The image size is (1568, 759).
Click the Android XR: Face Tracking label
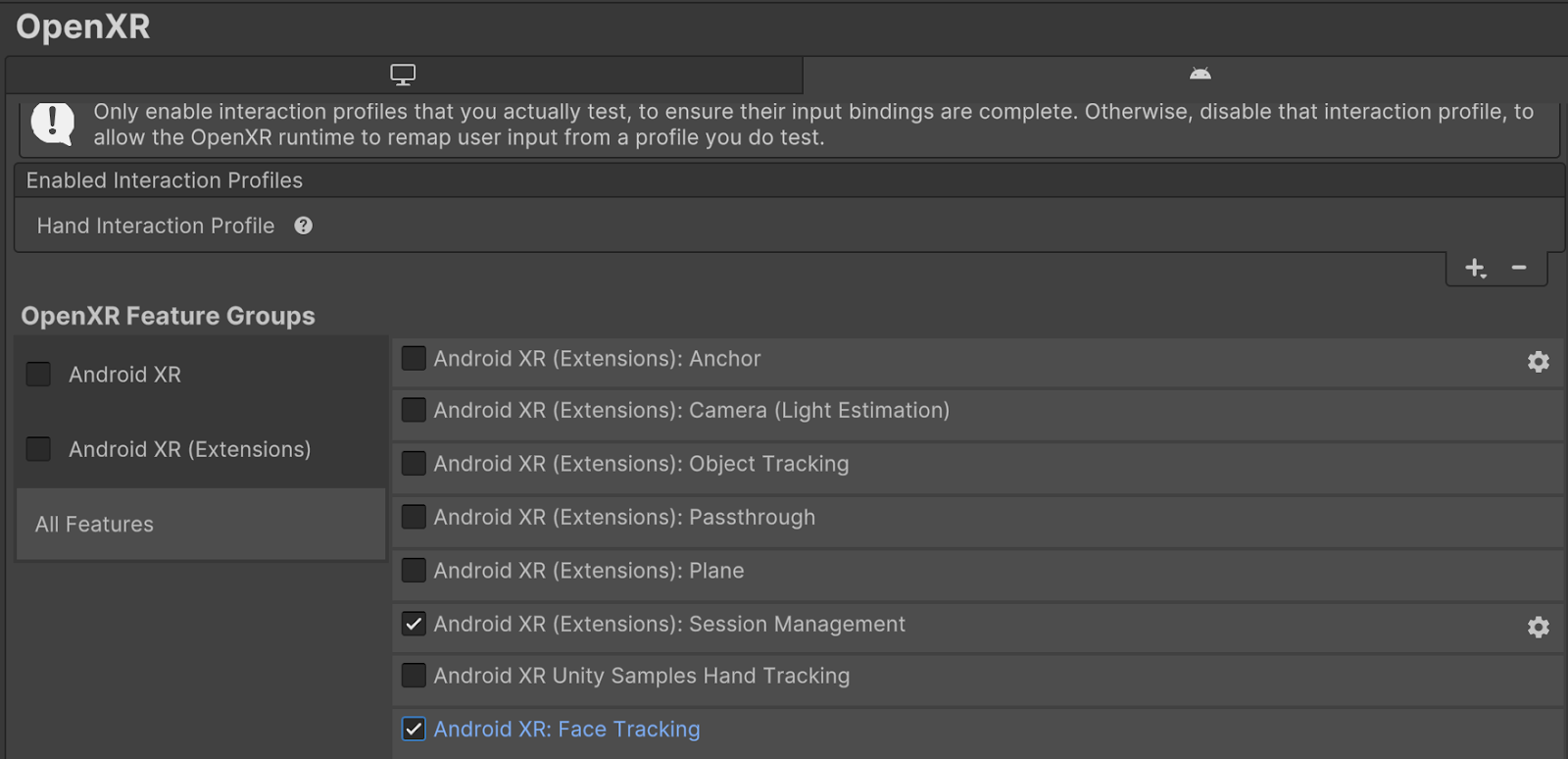click(x=566, y=730)
